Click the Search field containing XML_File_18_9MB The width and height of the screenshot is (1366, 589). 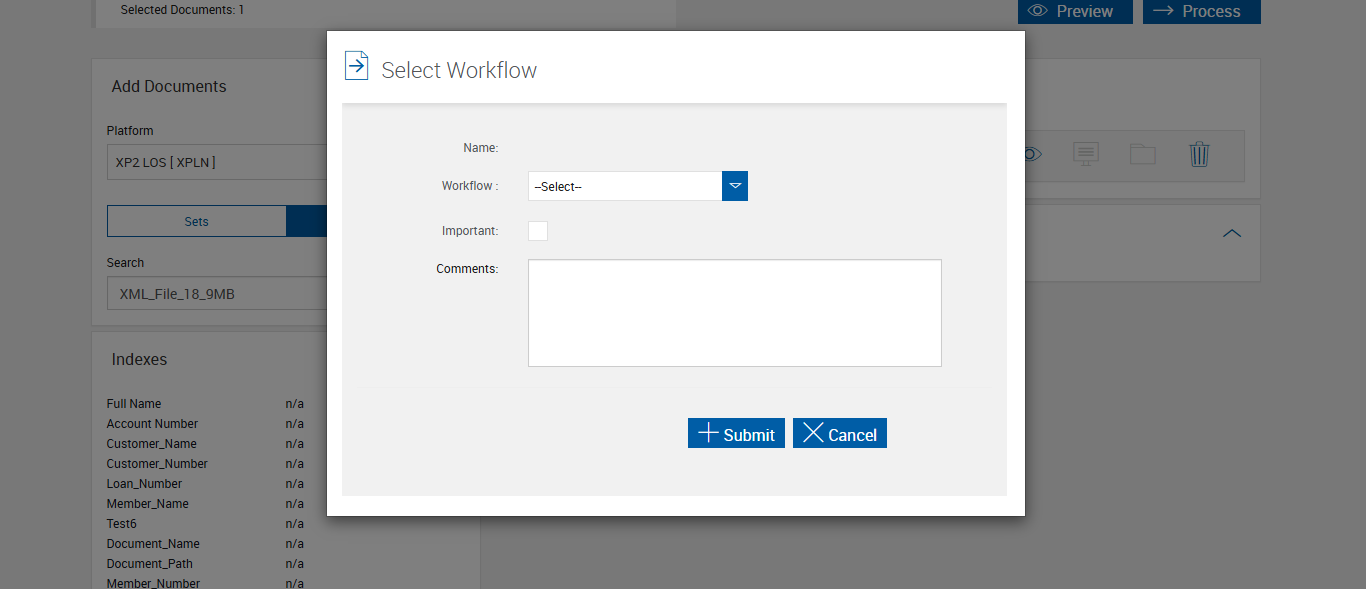coord(217,294)
